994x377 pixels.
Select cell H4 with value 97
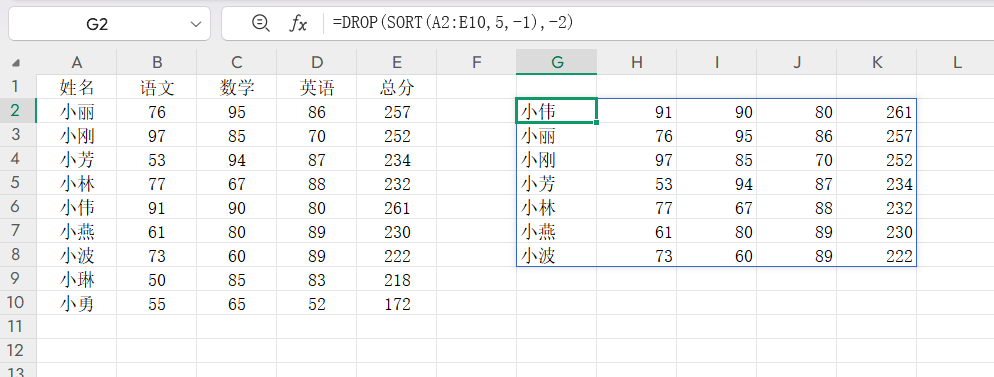tap(636, 159)
